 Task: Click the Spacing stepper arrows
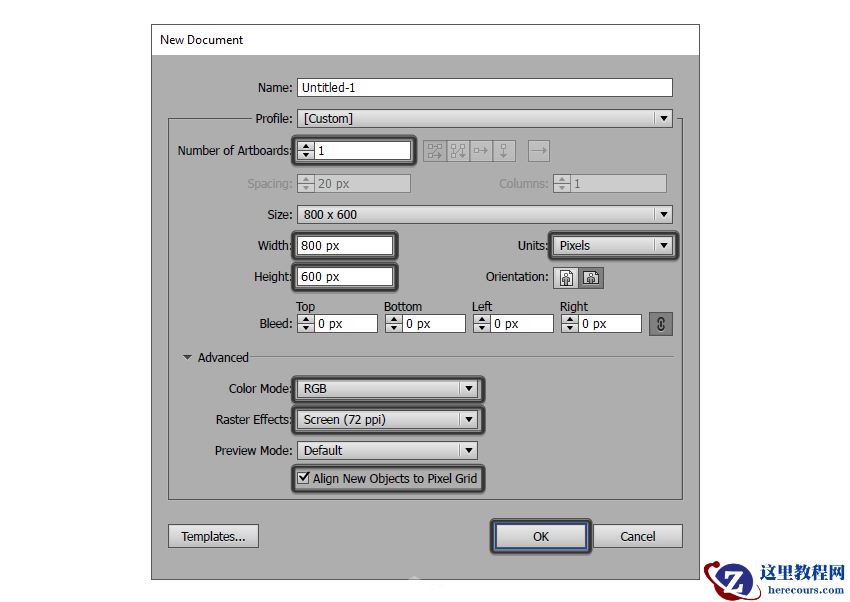pos(306,184)
